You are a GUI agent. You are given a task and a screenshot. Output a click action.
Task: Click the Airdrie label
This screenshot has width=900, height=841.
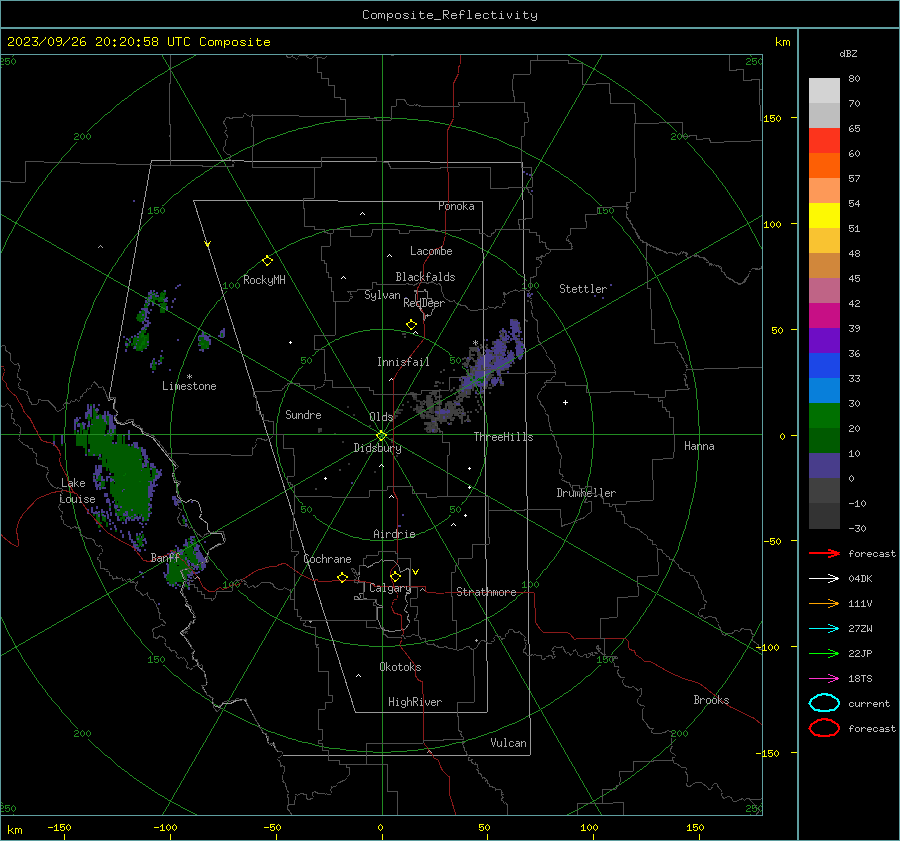(x=394, y=534)
